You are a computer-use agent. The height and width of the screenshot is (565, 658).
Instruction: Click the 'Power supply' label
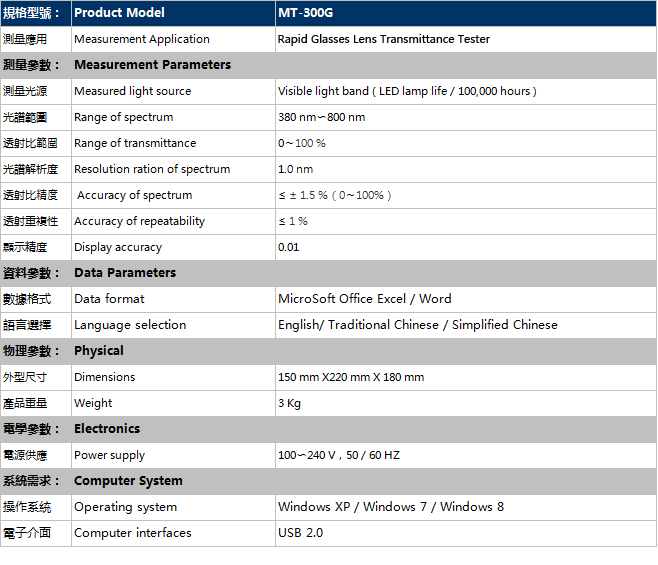[110, 455]
